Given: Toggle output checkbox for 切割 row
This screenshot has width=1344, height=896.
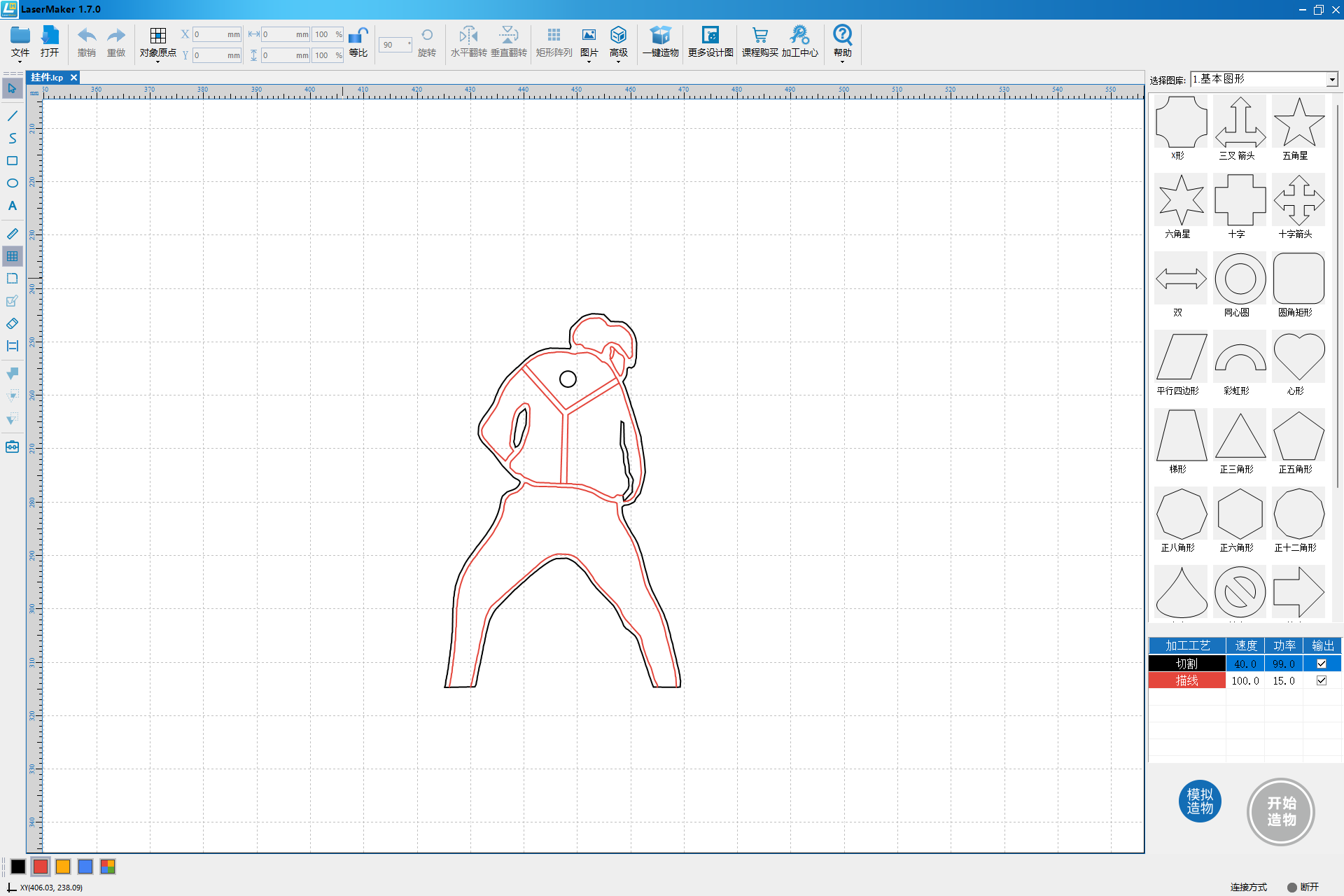Looking at the screenshot, I should 1322,664.
